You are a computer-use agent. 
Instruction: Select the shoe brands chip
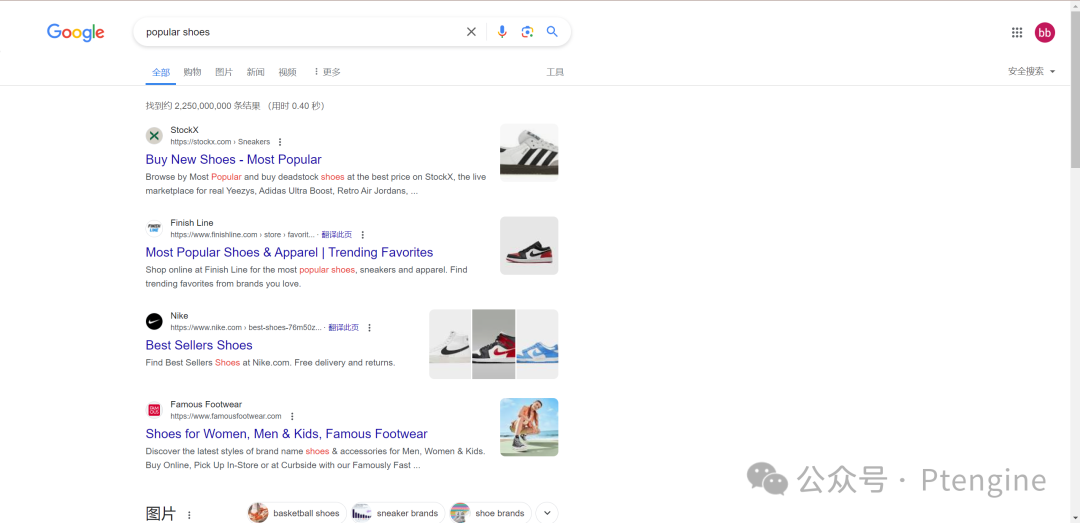[490, 513]
